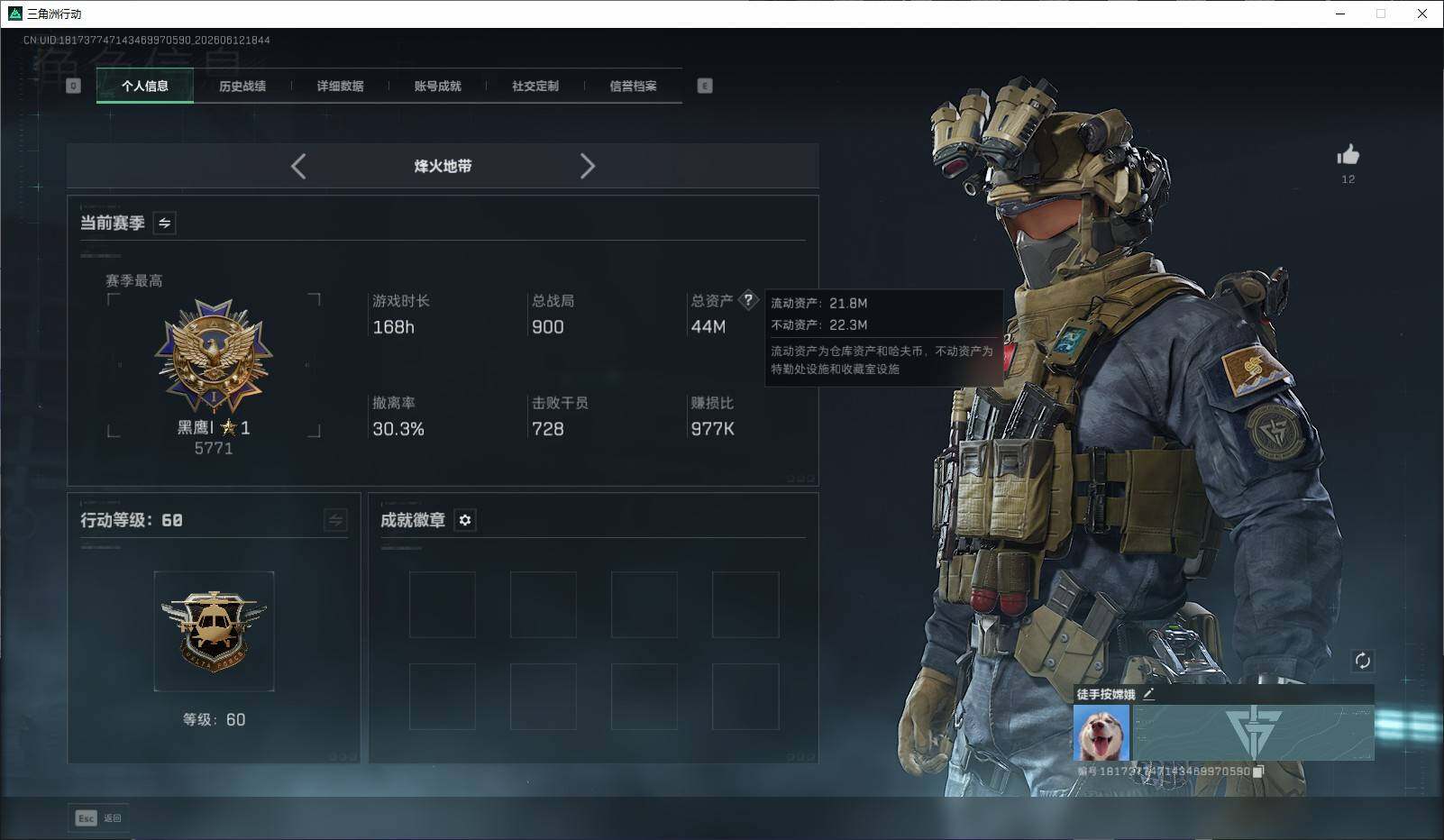Click the 总资产 question mark help icon
The image size is (1444, 840).
pos(748,300)
